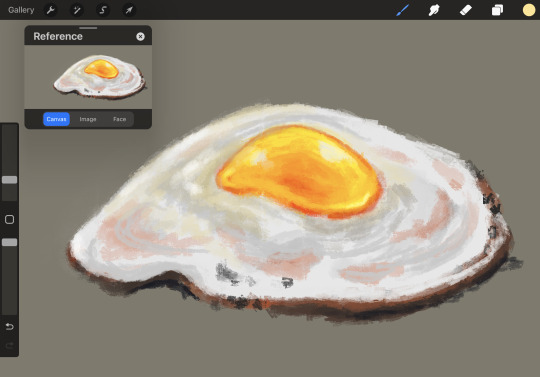Open the Actions wrench menu

[50, 10]
